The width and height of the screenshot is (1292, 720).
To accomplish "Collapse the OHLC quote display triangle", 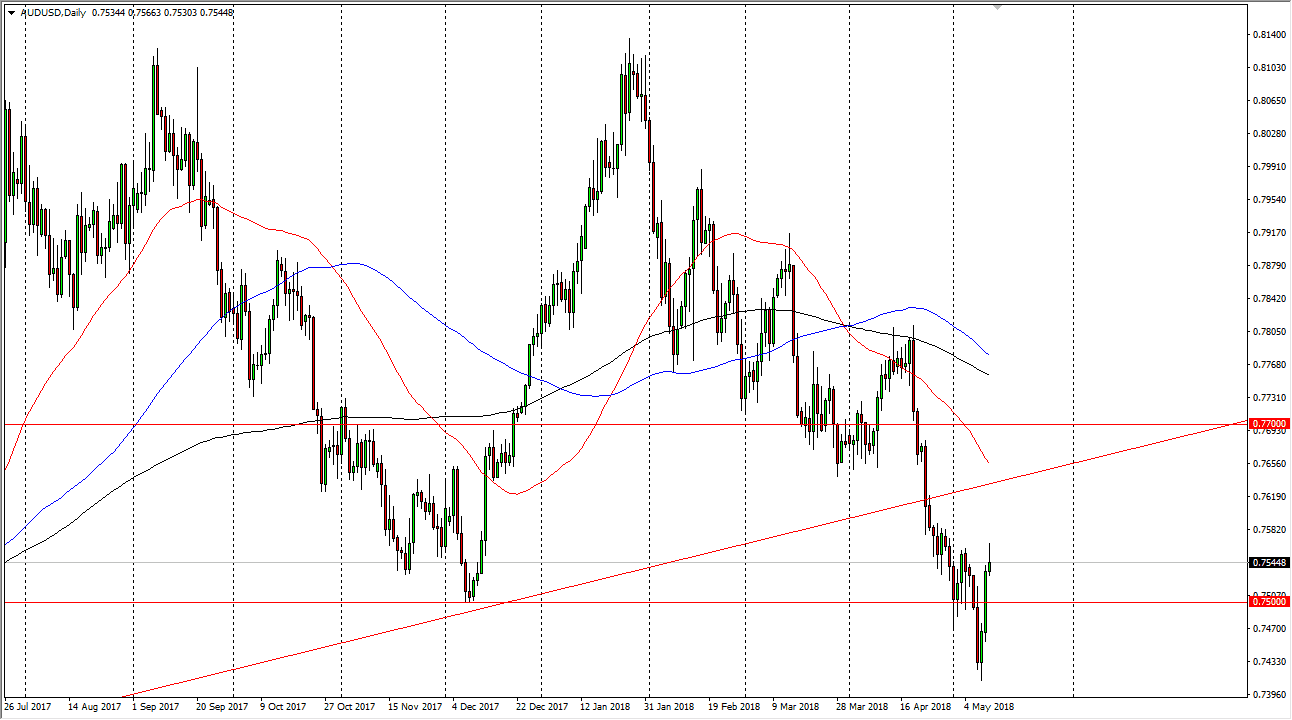I will point(11,13).
